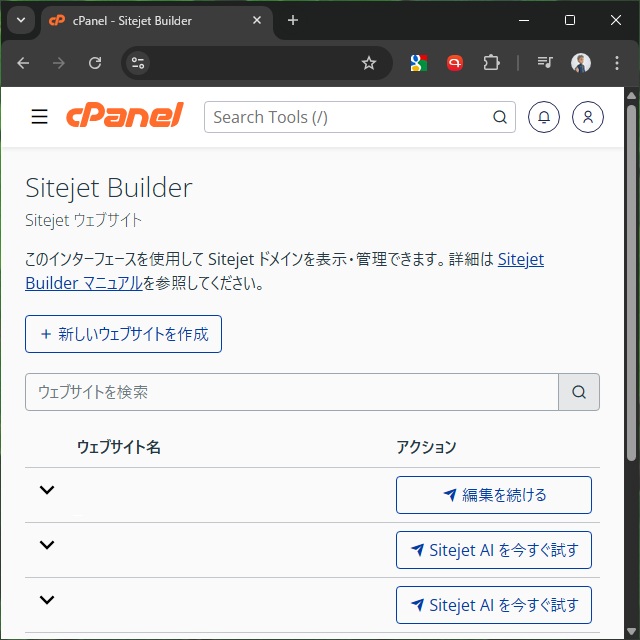Open the notifications bell
640x640 pixels.
point(544,117)
